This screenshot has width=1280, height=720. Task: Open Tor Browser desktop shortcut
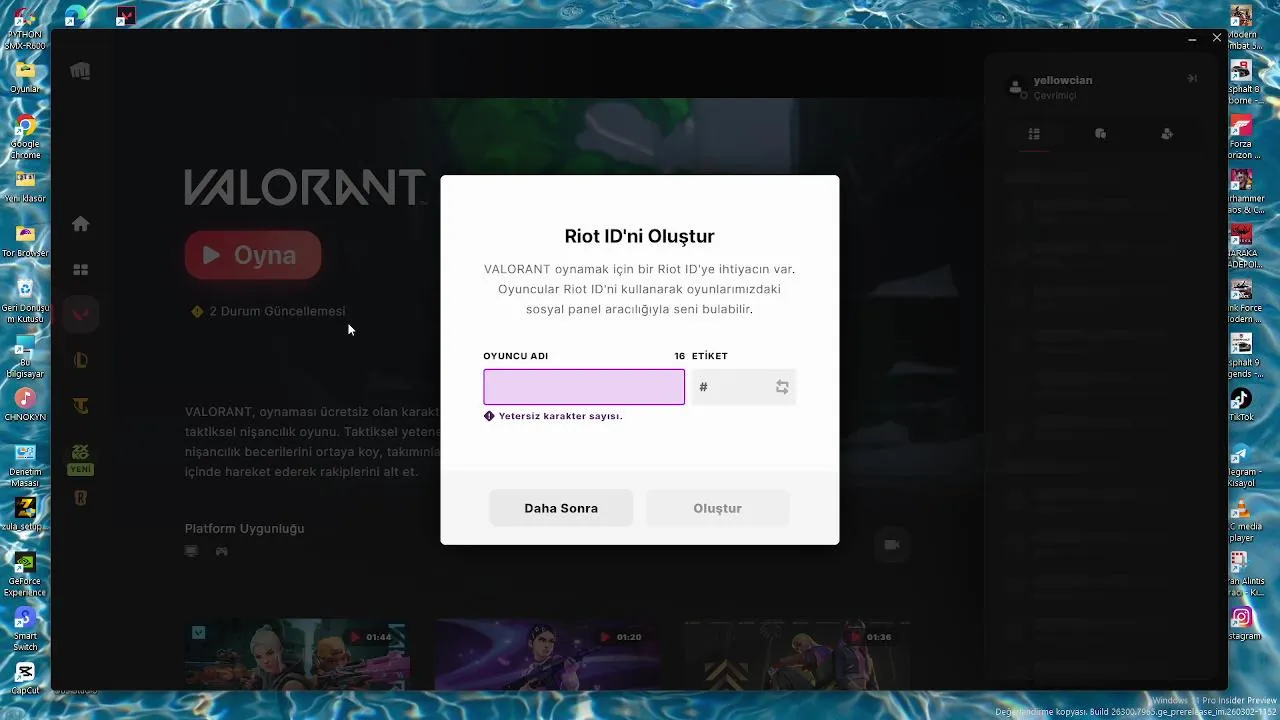pyautogui.click(x=25, y=240)
